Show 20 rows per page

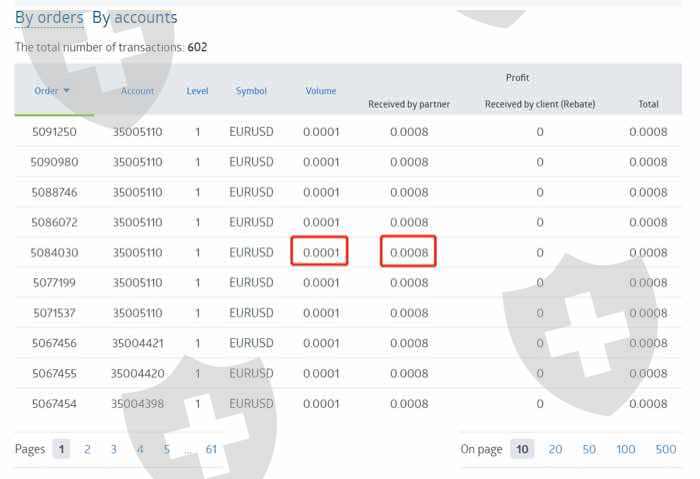[x=555, y=449]
